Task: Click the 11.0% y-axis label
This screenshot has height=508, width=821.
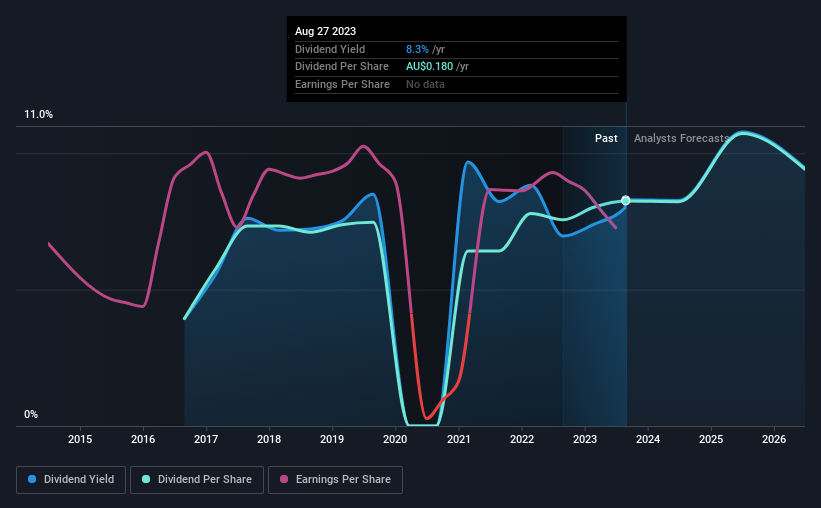Action: point(39,115)
